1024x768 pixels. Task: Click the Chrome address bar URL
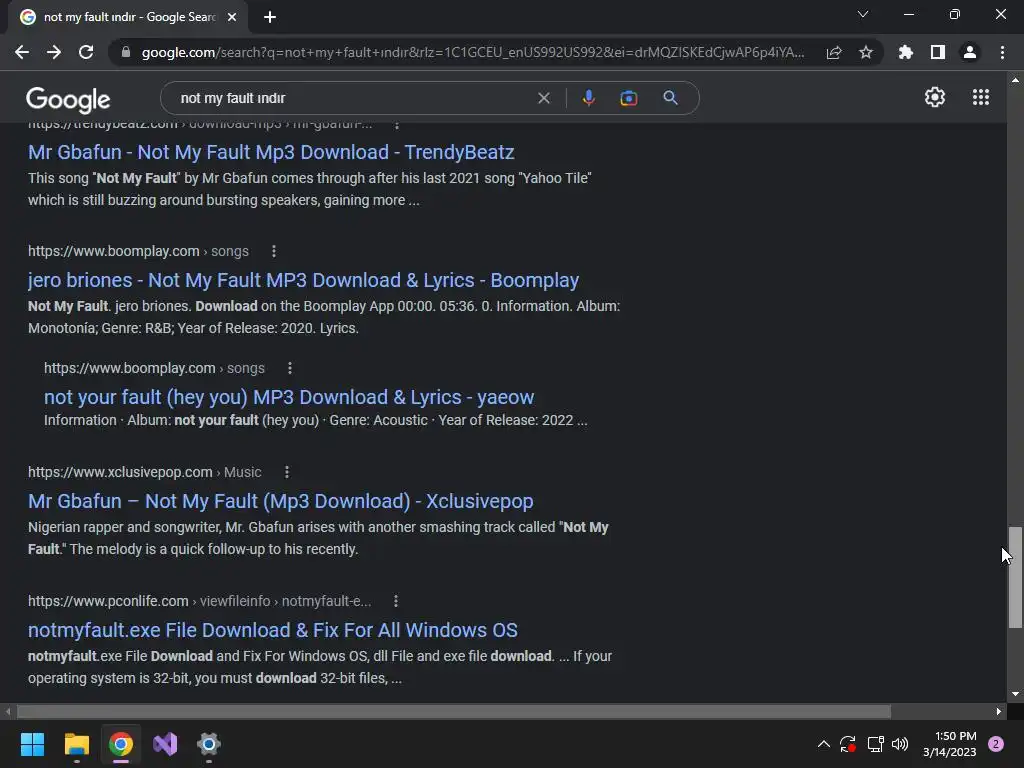coord(473,52)
